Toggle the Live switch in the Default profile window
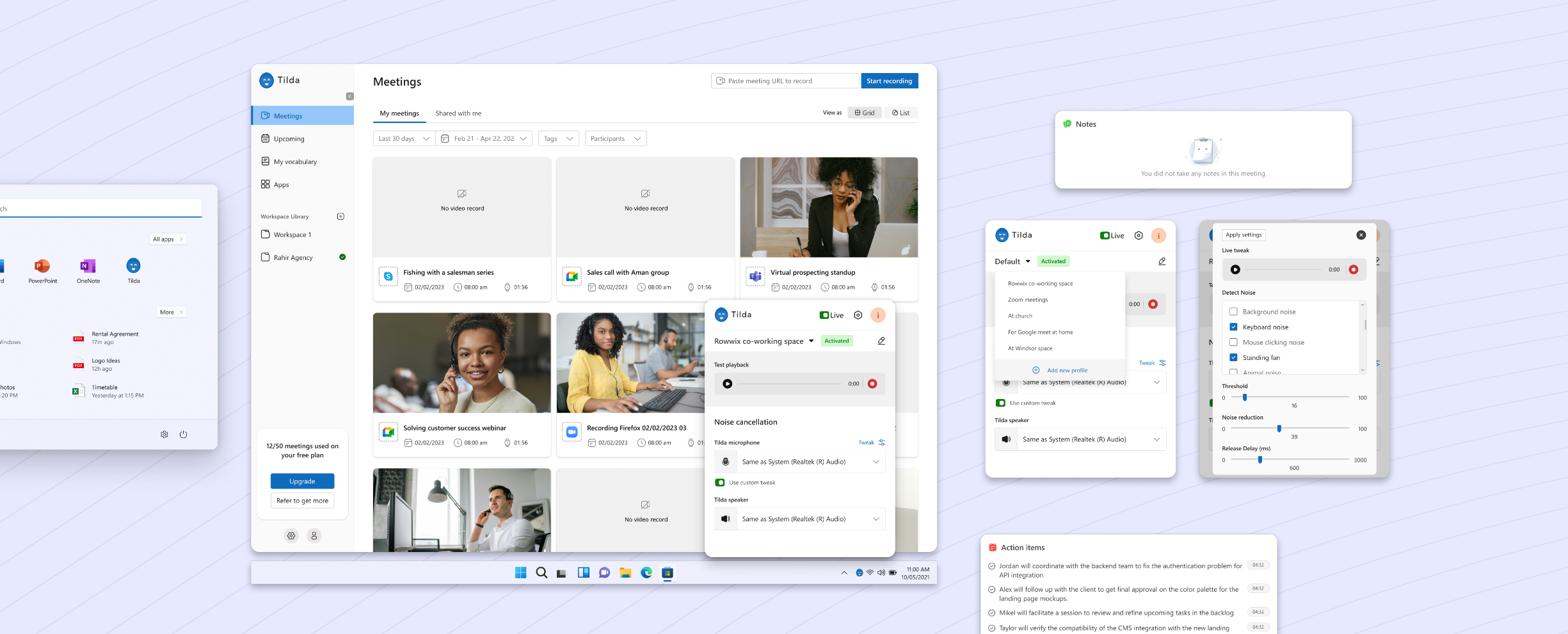1568x634 pixels. [x=1105, y=236]
